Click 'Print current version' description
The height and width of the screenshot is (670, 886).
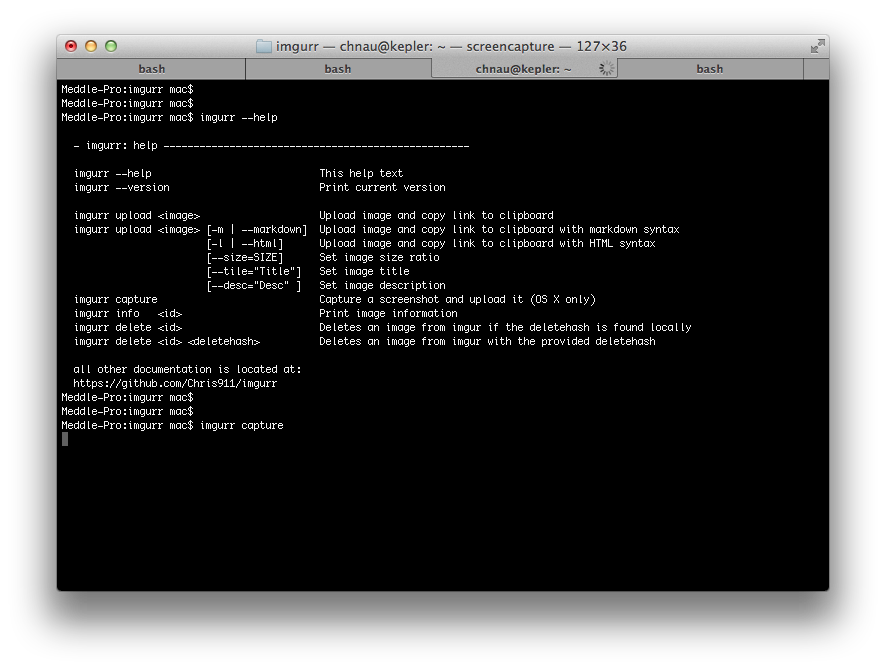382,188
